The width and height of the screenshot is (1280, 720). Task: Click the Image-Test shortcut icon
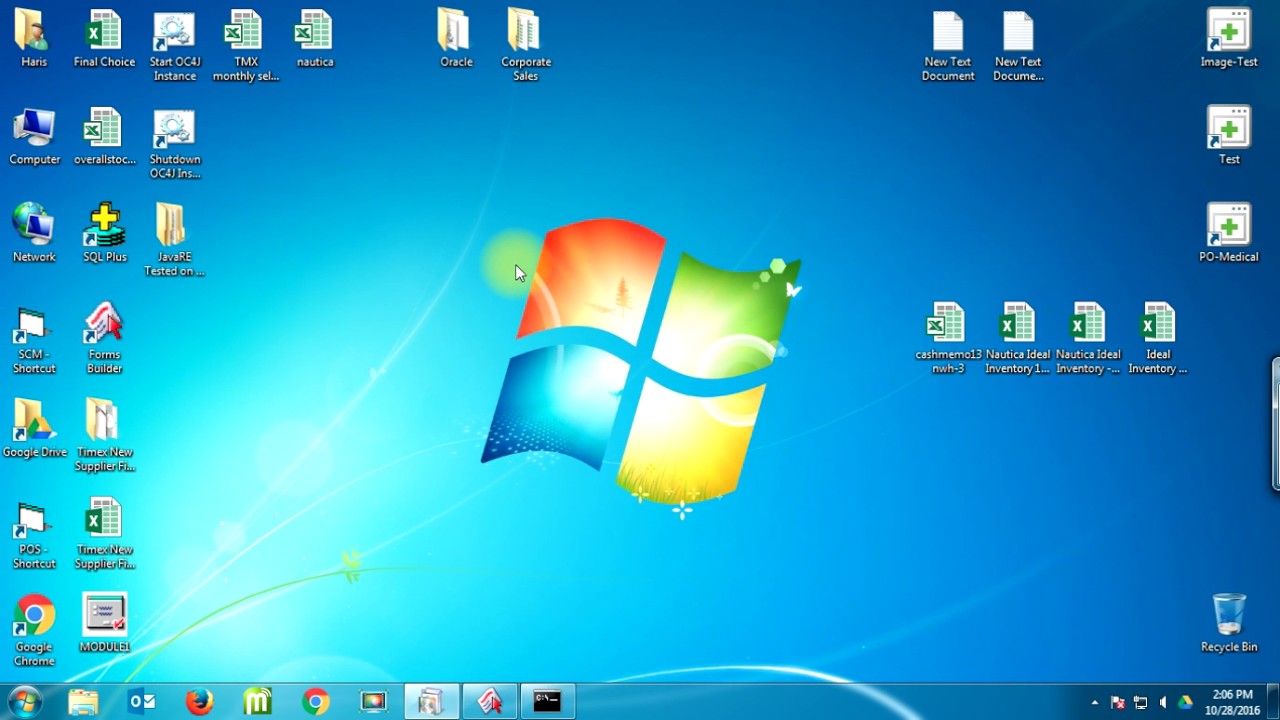coord(1229,38)
